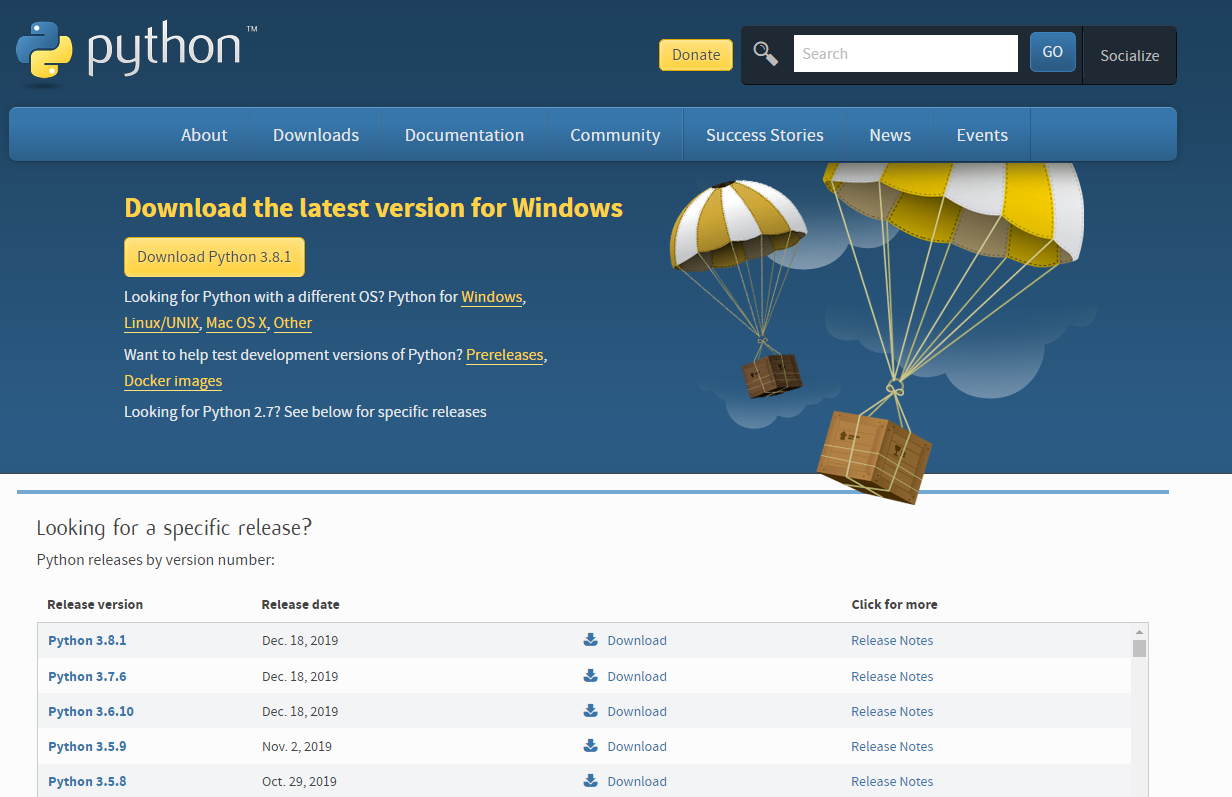Open the Python 3.7.6 release link
The image size is (1232, 797).
click(87, 676)
